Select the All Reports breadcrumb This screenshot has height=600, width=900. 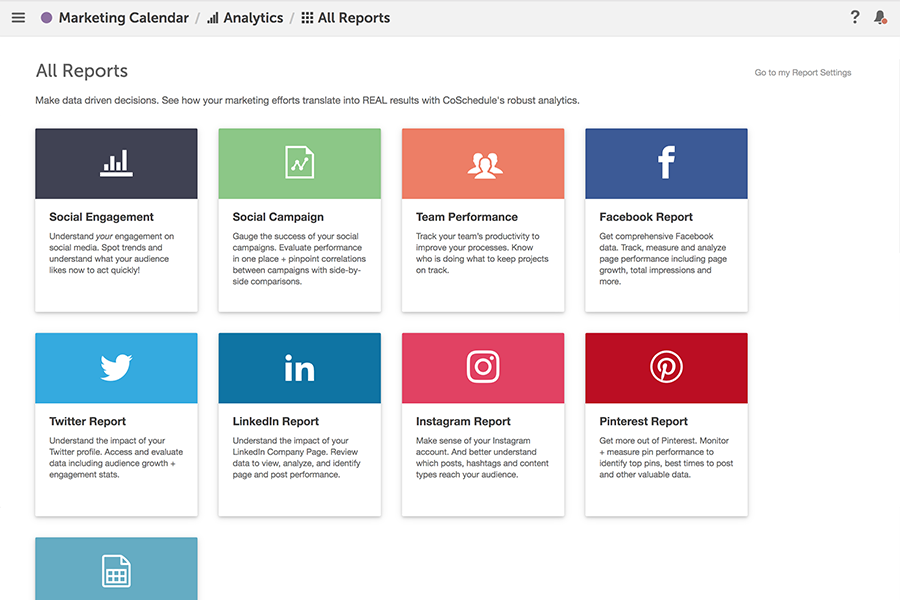(354, 18)
